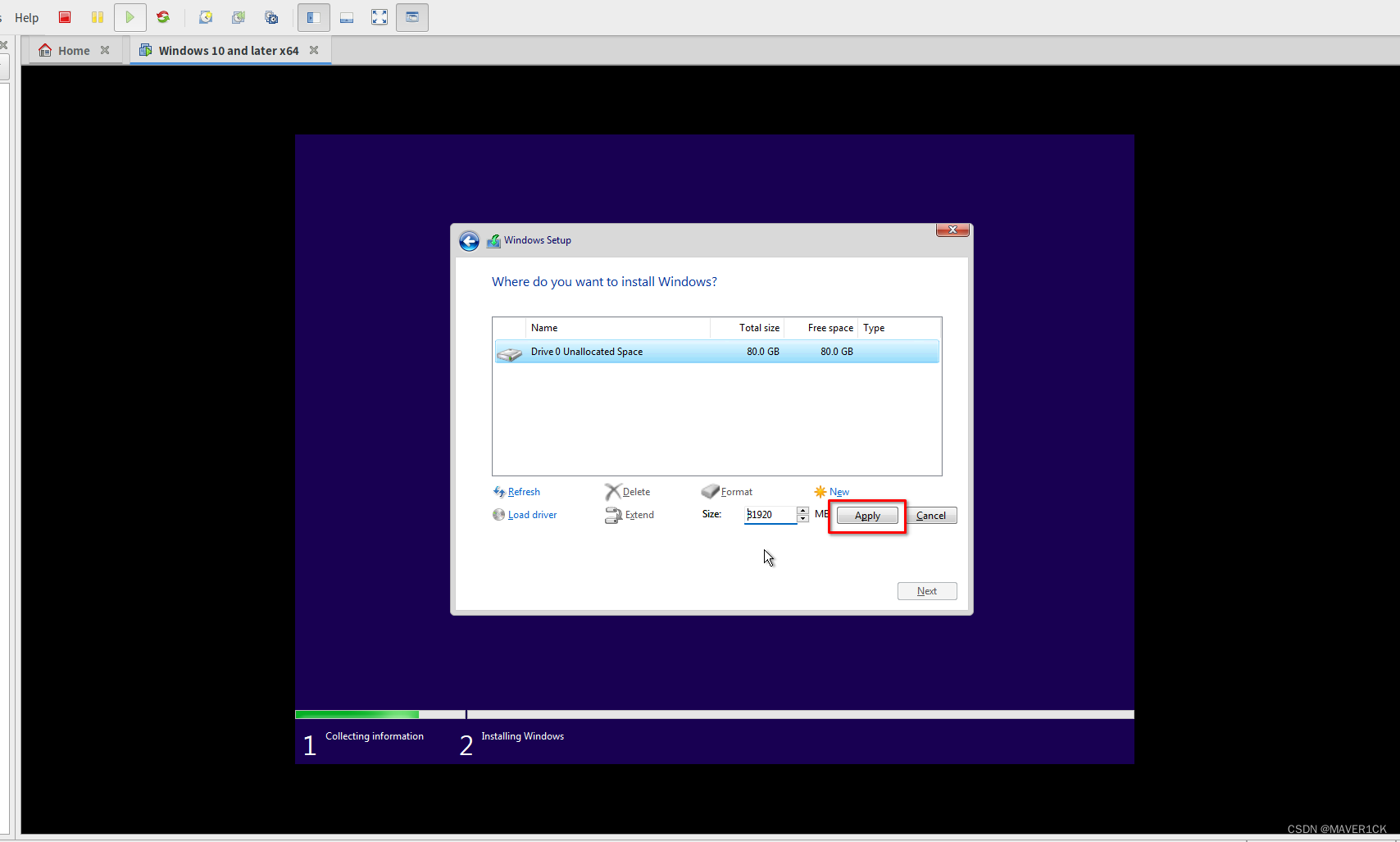The width and height of the screenshot is (1400, 842).
Task: Click the Format option
Action: 736,492
